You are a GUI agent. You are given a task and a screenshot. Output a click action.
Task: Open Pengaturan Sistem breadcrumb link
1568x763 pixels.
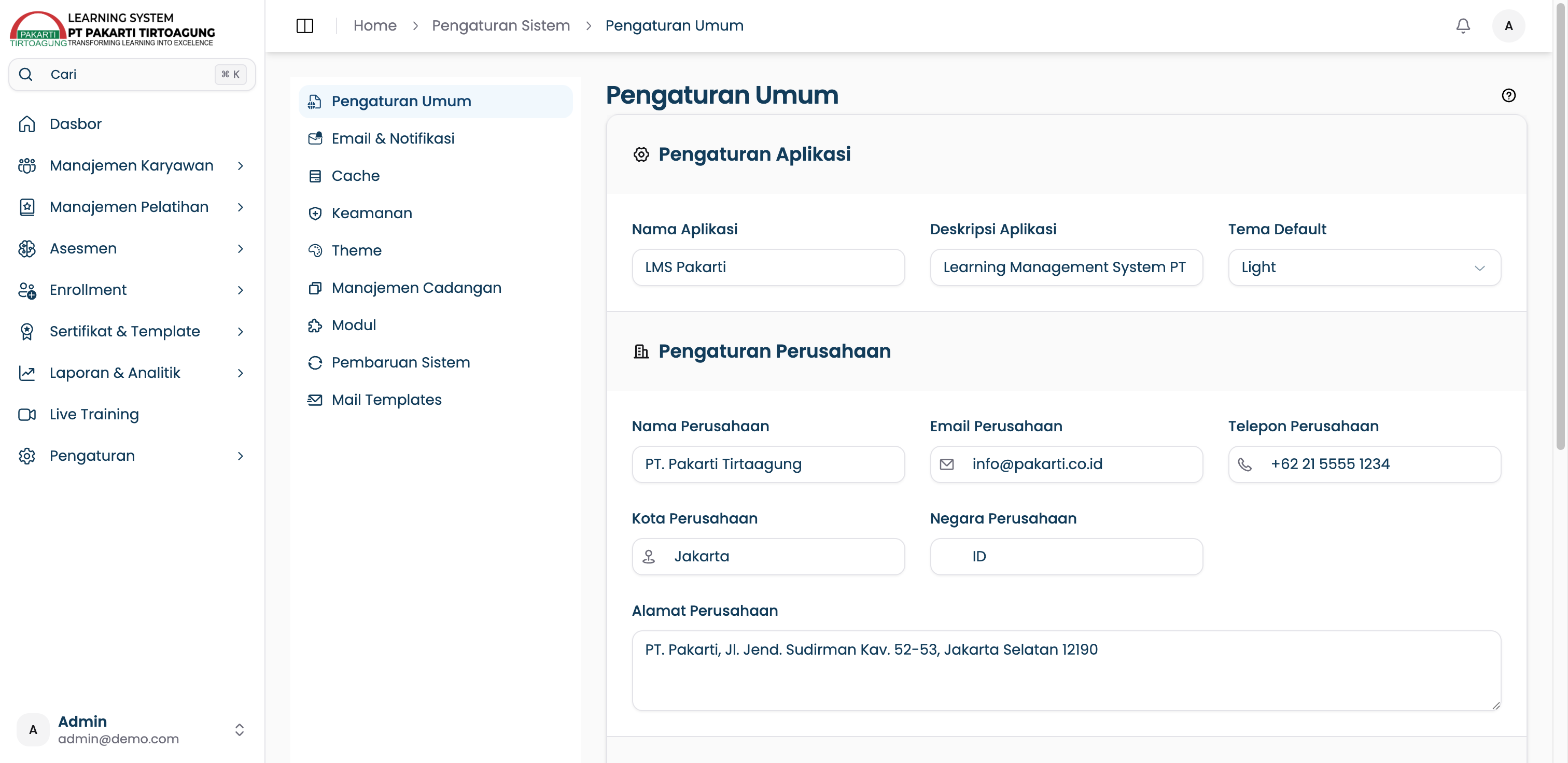(x=500, y=25)
